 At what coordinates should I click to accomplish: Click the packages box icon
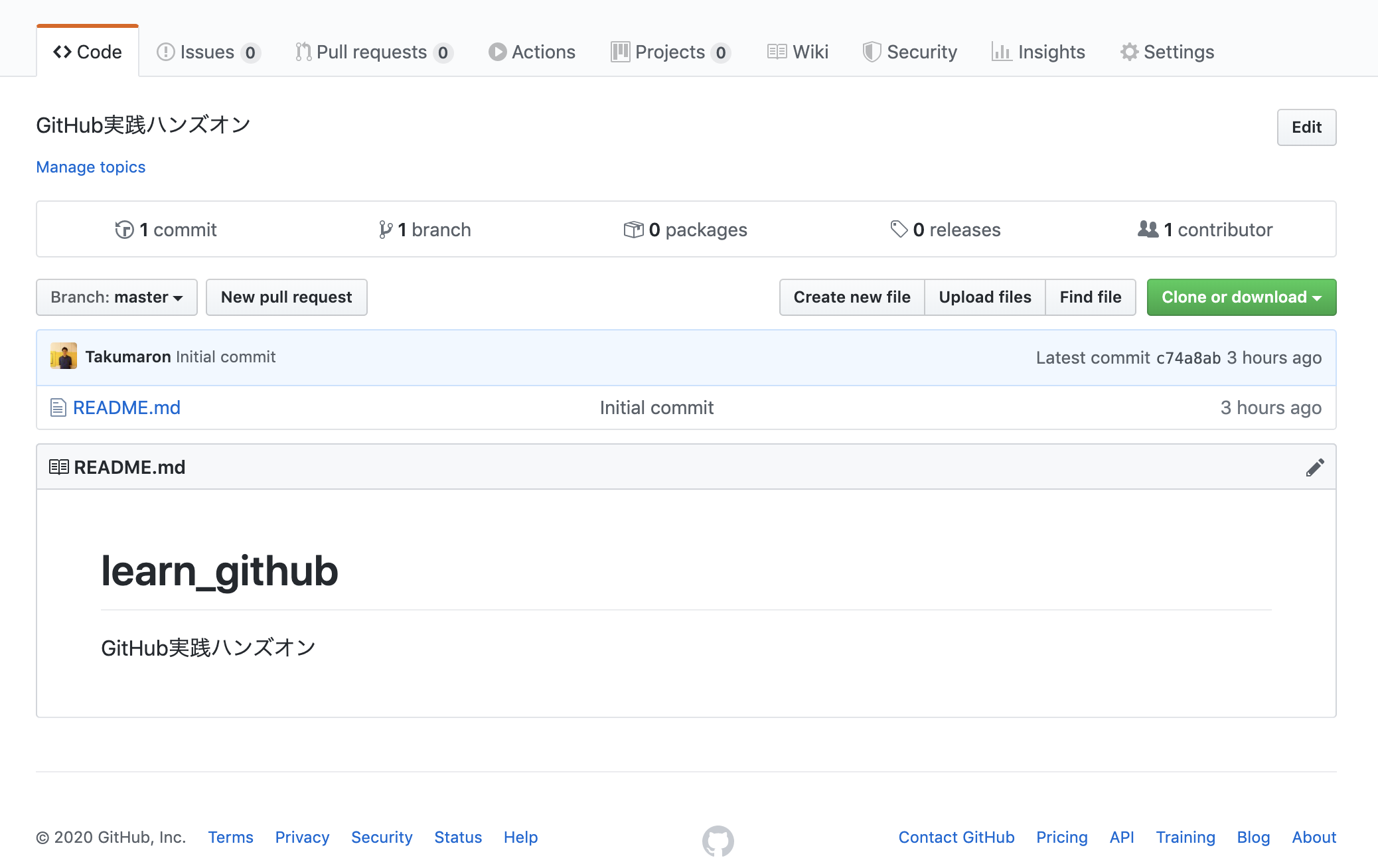[x=633, y=230]
